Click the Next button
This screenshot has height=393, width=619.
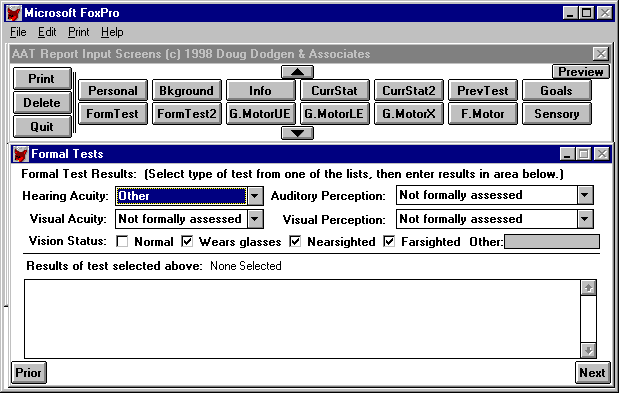pos(592,372)
